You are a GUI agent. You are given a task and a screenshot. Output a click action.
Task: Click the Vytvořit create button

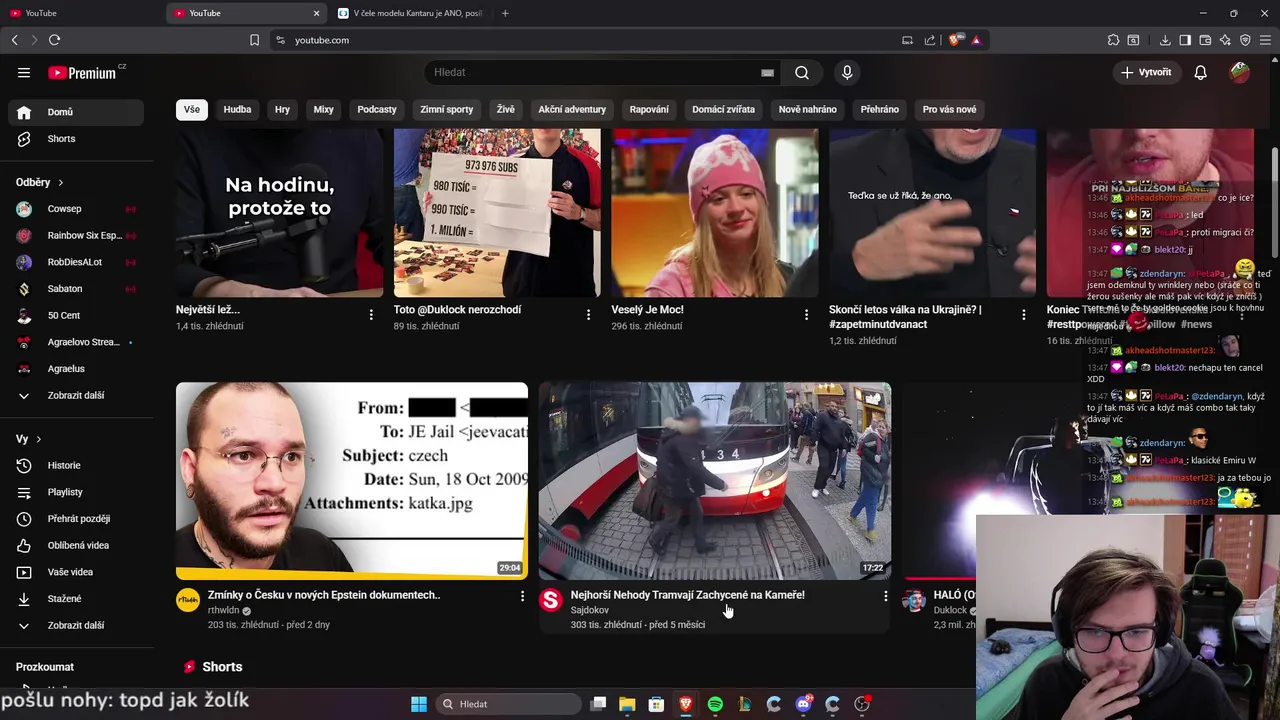click(x=1146, y=72)
